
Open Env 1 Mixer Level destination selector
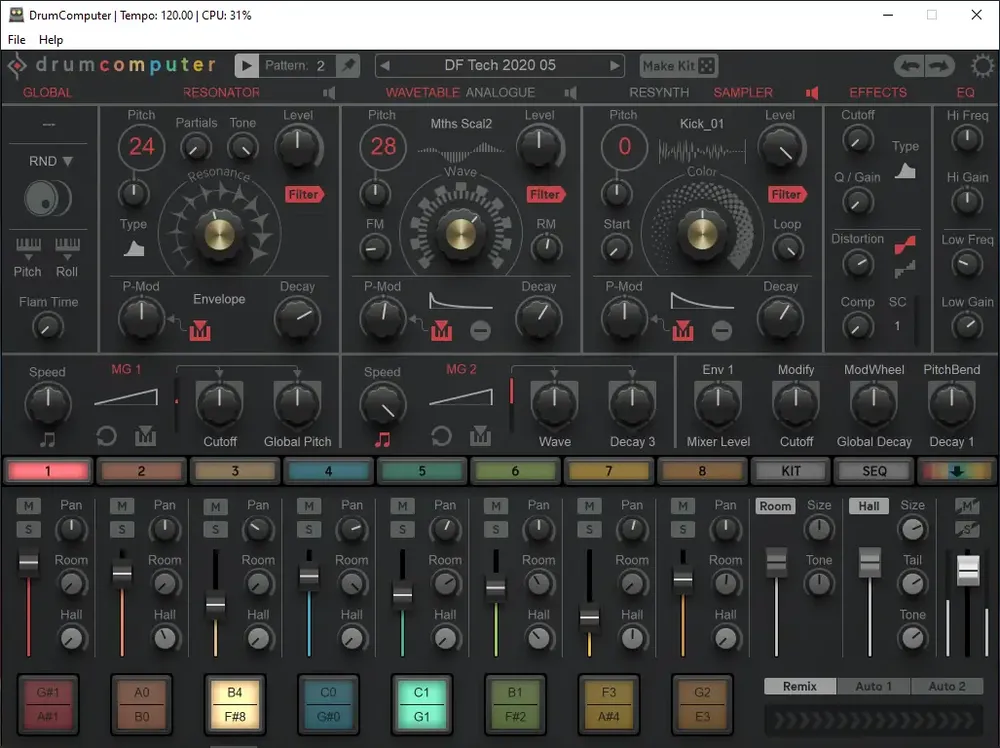(x=718, y=441)
